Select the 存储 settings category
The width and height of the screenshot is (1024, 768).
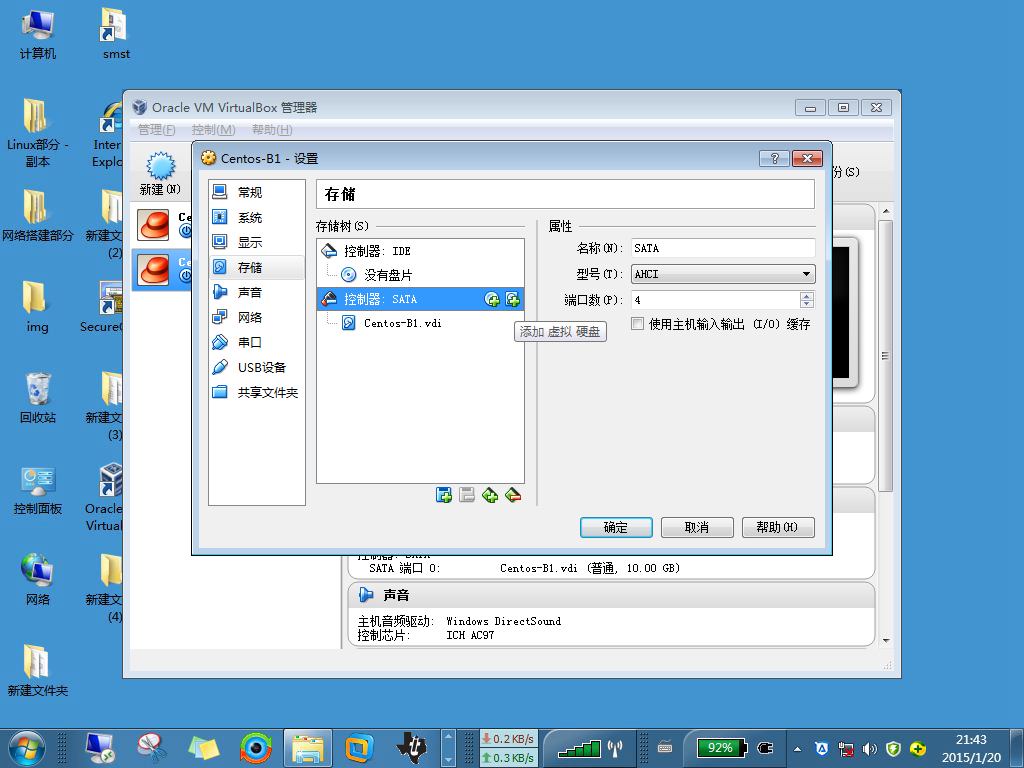pyautogui.click(x=257, y=267)
